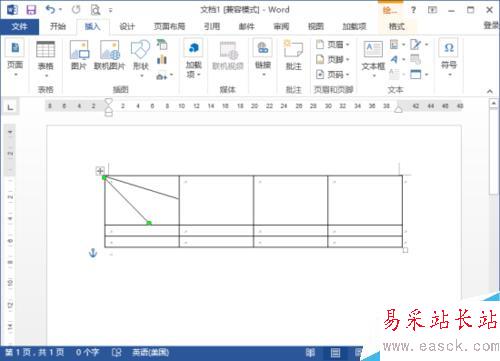The image size is (500, 361).
Task: Open Customize Quick Access Toolbar dropdown
Action: 110,10
